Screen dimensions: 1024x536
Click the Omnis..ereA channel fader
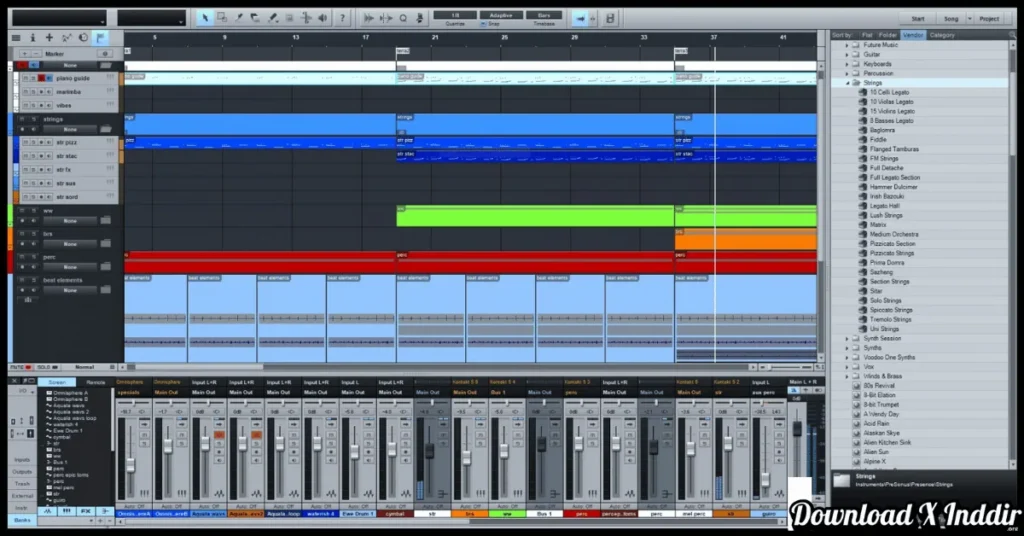pos(131,465)
